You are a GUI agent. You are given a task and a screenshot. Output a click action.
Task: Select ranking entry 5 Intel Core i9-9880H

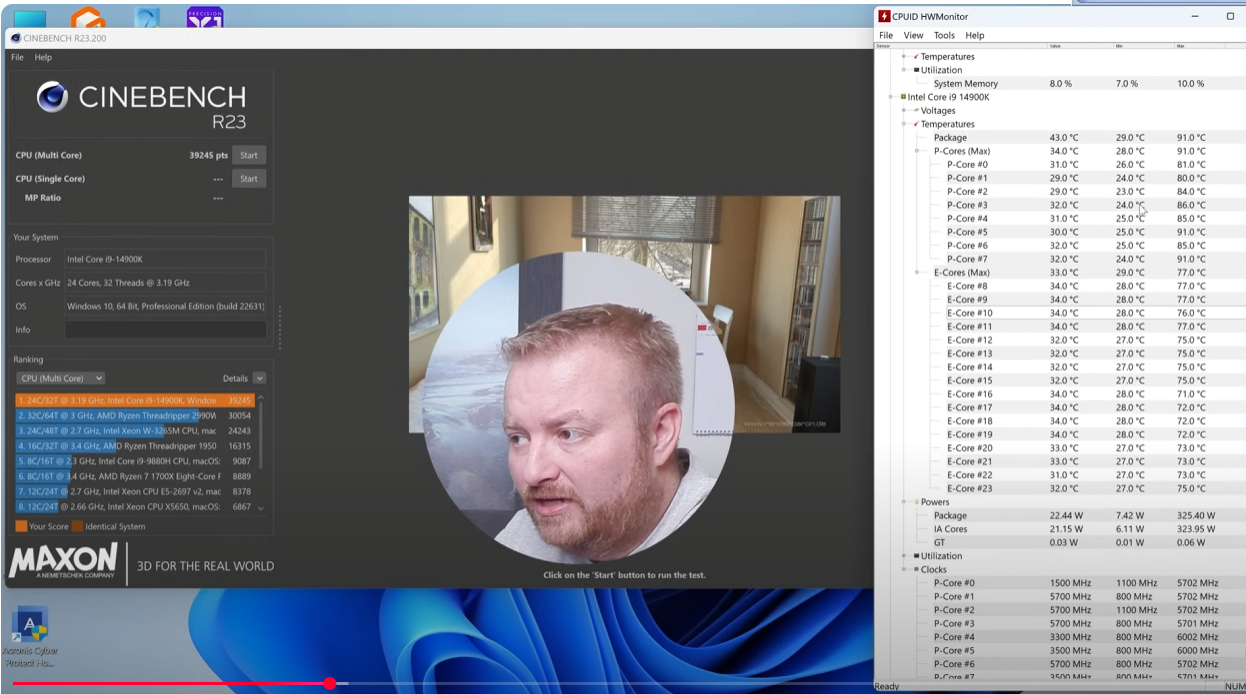[136, 462]
